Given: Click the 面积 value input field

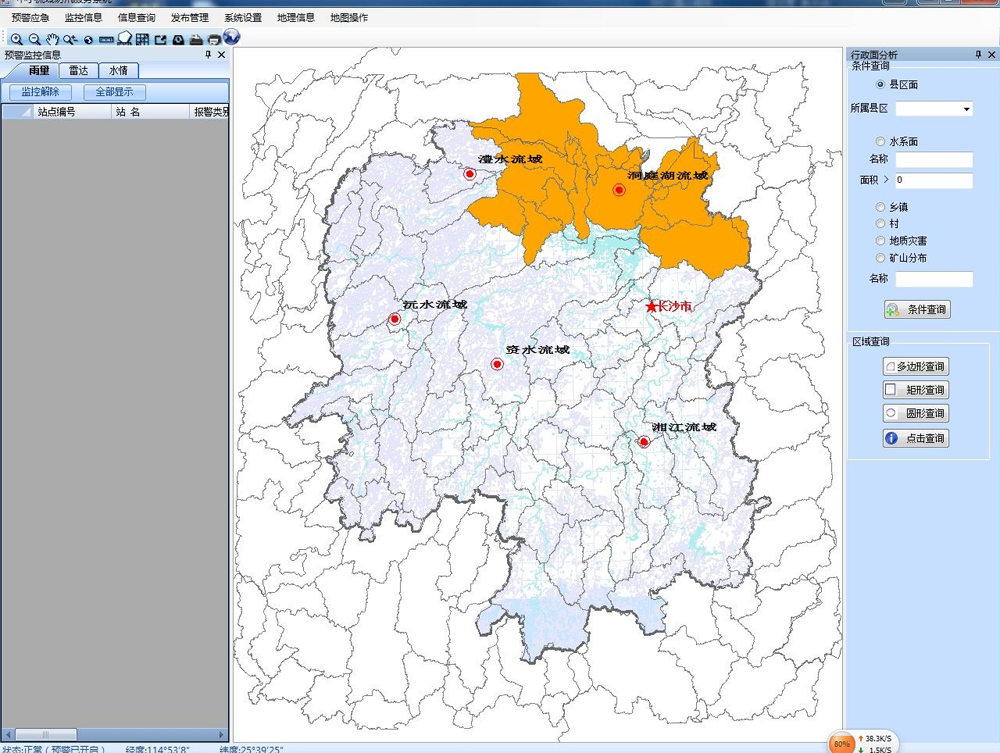Looking at the screenshot, I should coord(934,181).
